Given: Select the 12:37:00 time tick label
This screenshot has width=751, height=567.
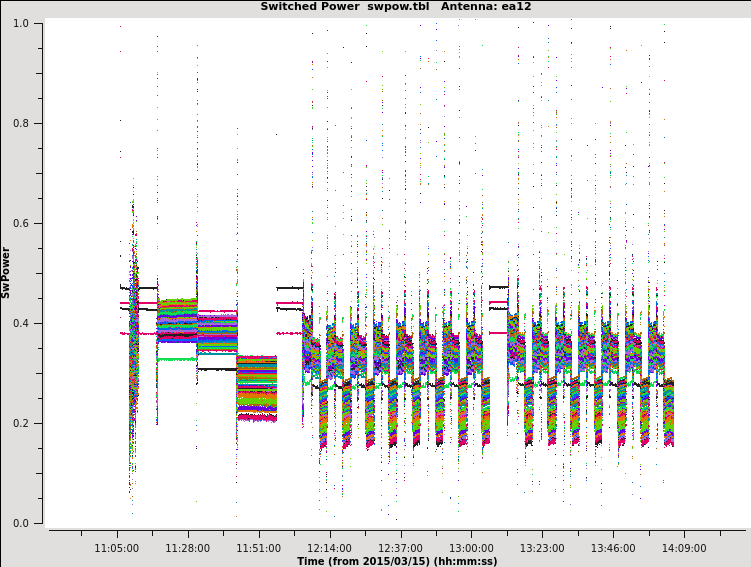Looking at the screenshot, I should [400, 548].
